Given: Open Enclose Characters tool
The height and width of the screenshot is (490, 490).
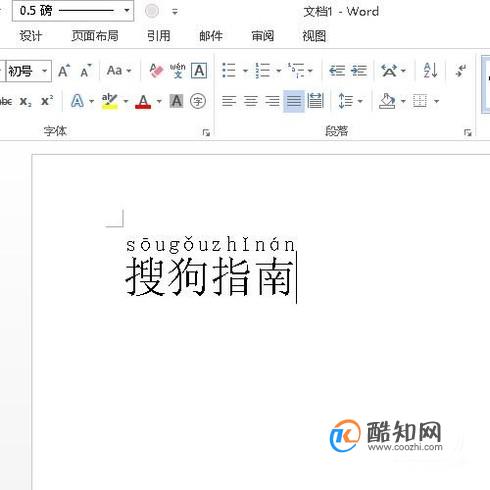Looking at the screenshot, I should (x=198, y=101).
